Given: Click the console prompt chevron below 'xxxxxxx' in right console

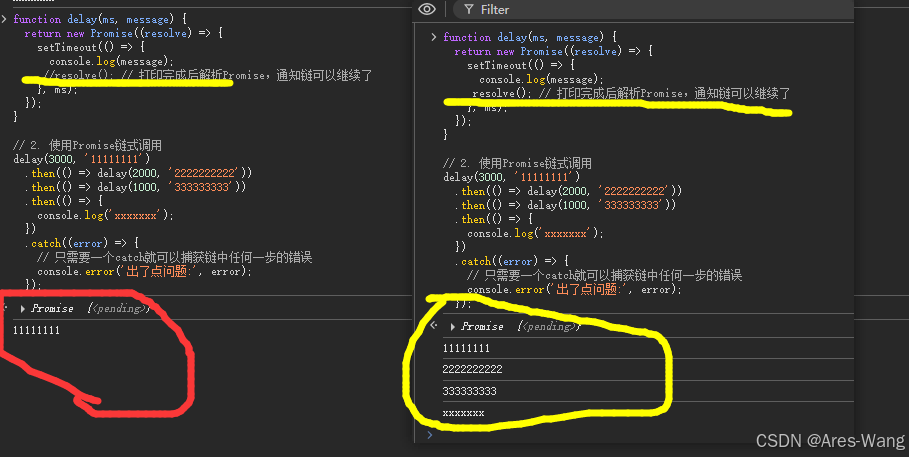Looking at the screenshot, I should (x=430, y=434).
